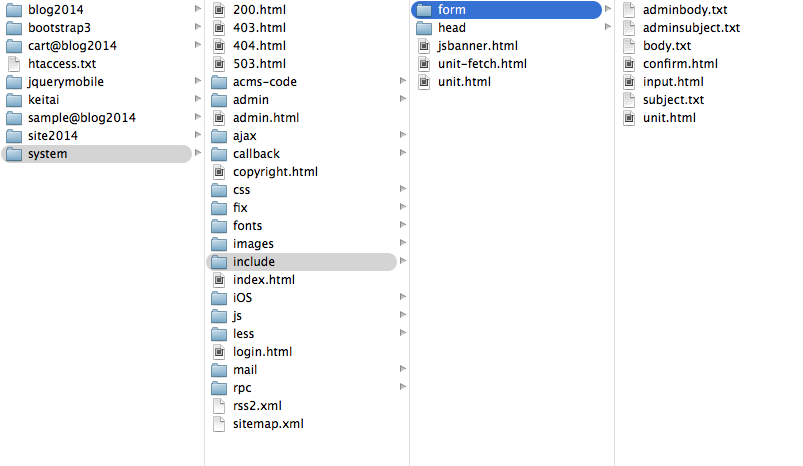Select the adminbody.txt document icon
This screenshot has width=803, height=466.
point(629,10)
